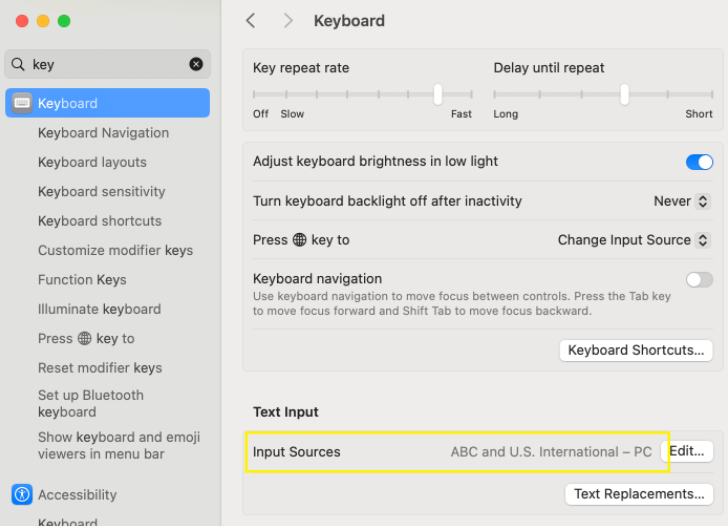Select Keyboard shortcuts search result
This screenshot has width=728, height=526.
[x=100, y=221]
